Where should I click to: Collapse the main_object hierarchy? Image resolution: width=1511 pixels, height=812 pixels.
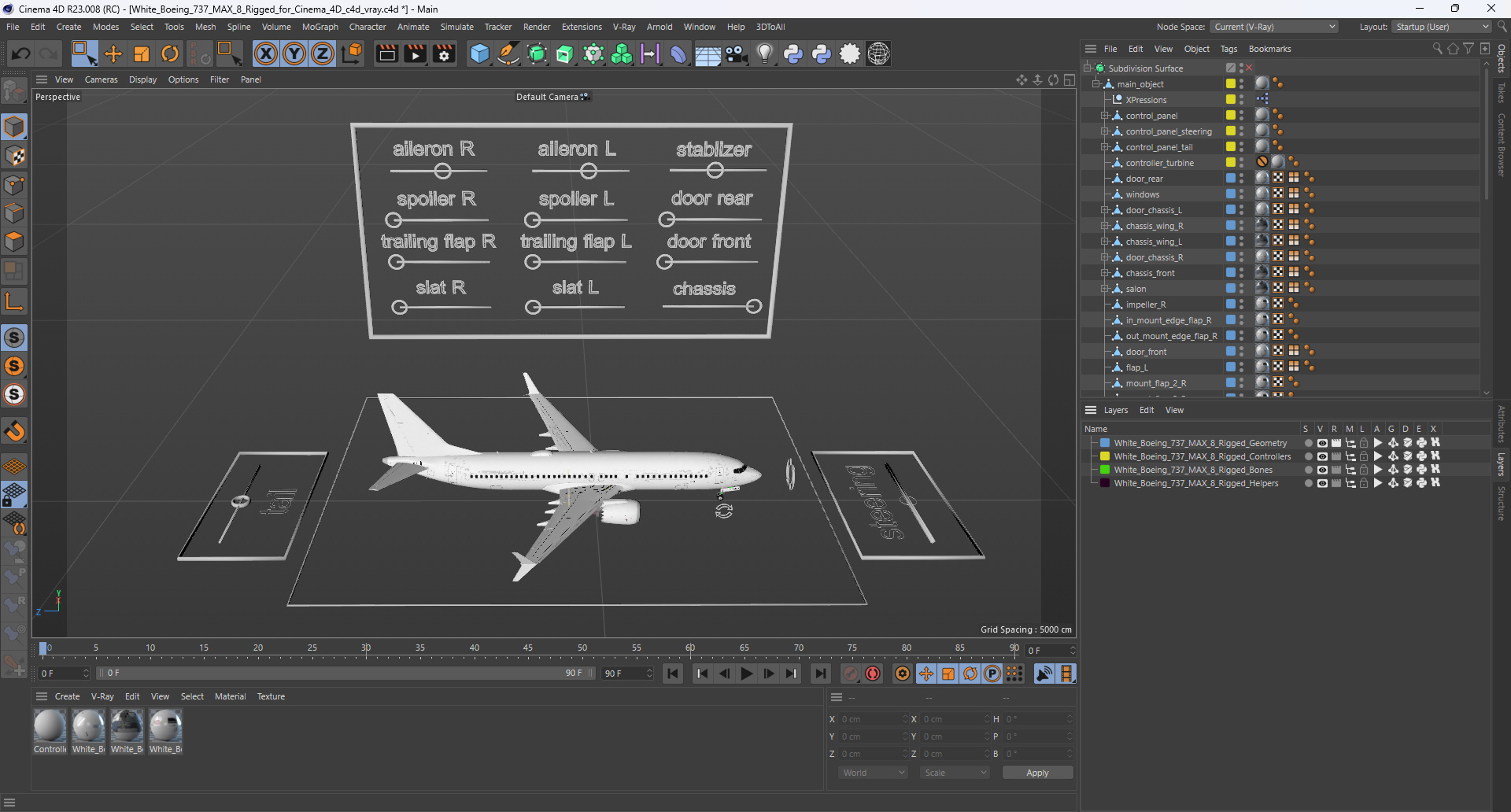click(x=1096, y=84)
